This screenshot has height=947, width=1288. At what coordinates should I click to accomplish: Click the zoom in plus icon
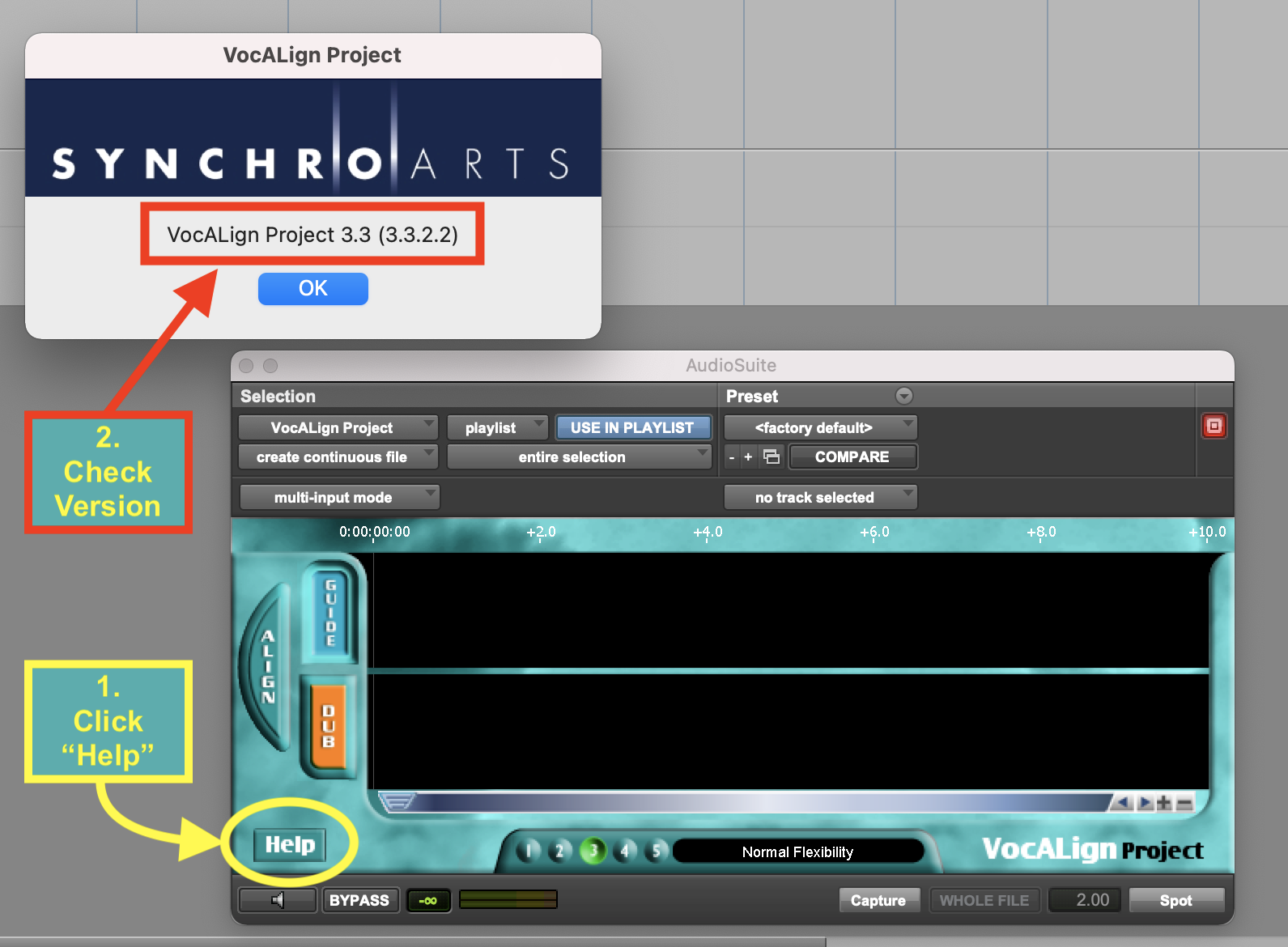pyautogui.click(x=1164, y=803)
